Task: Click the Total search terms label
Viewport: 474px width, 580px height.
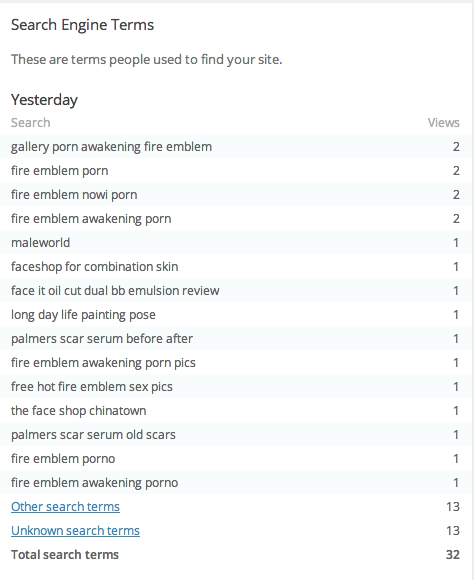Action: 65,554
